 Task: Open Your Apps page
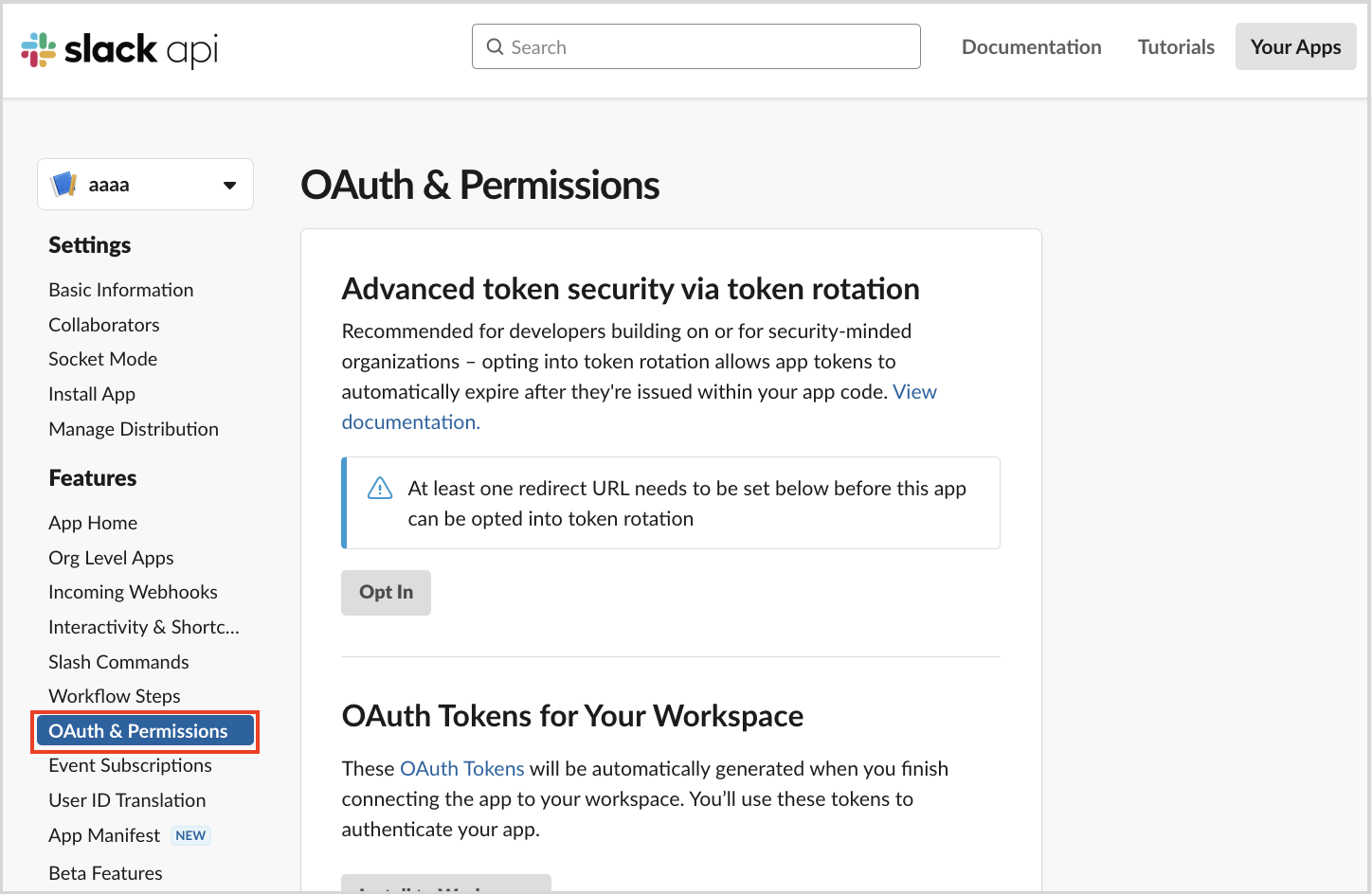(1295, 46)
